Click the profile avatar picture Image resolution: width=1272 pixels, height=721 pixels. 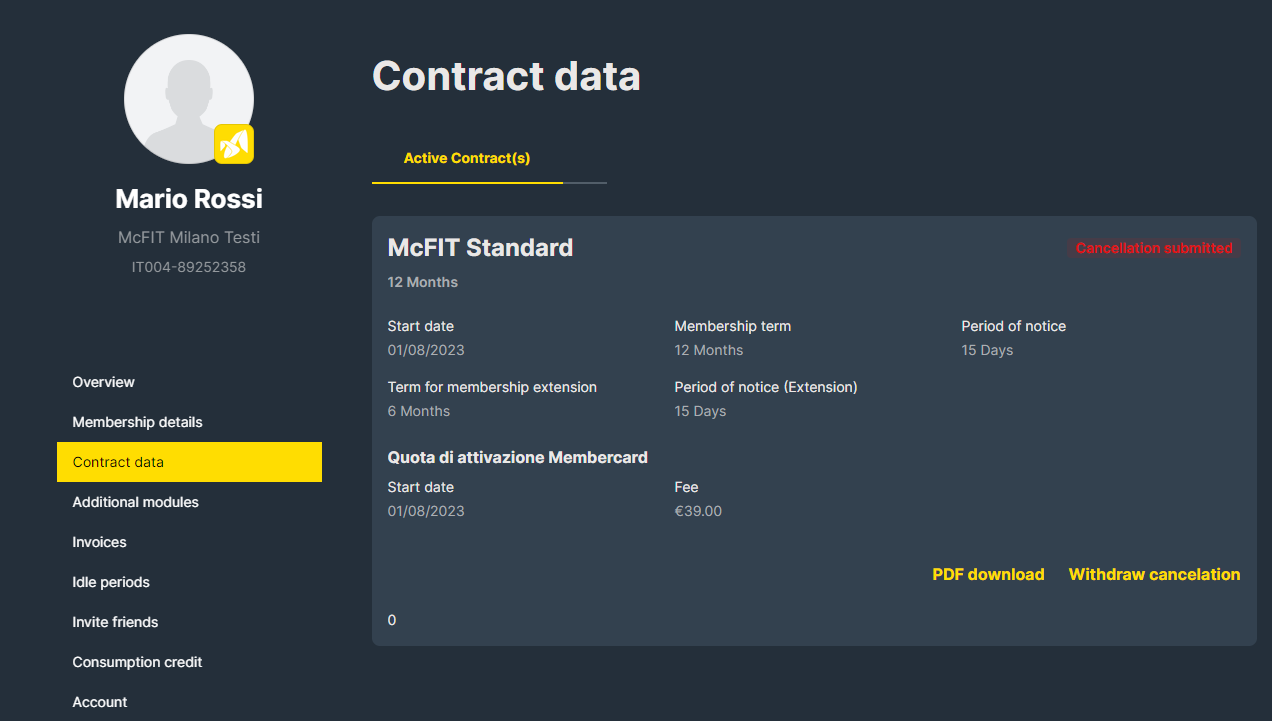(x=189, y=99)
